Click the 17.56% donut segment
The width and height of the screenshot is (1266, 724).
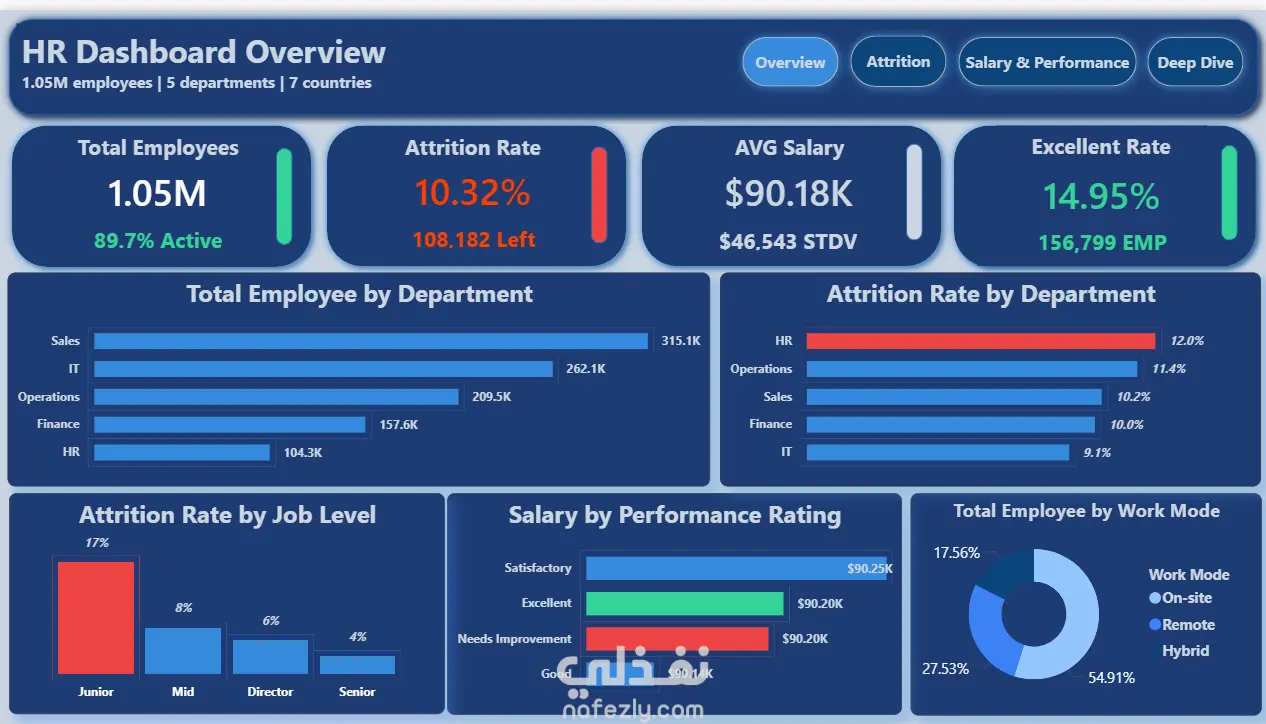1005,573
